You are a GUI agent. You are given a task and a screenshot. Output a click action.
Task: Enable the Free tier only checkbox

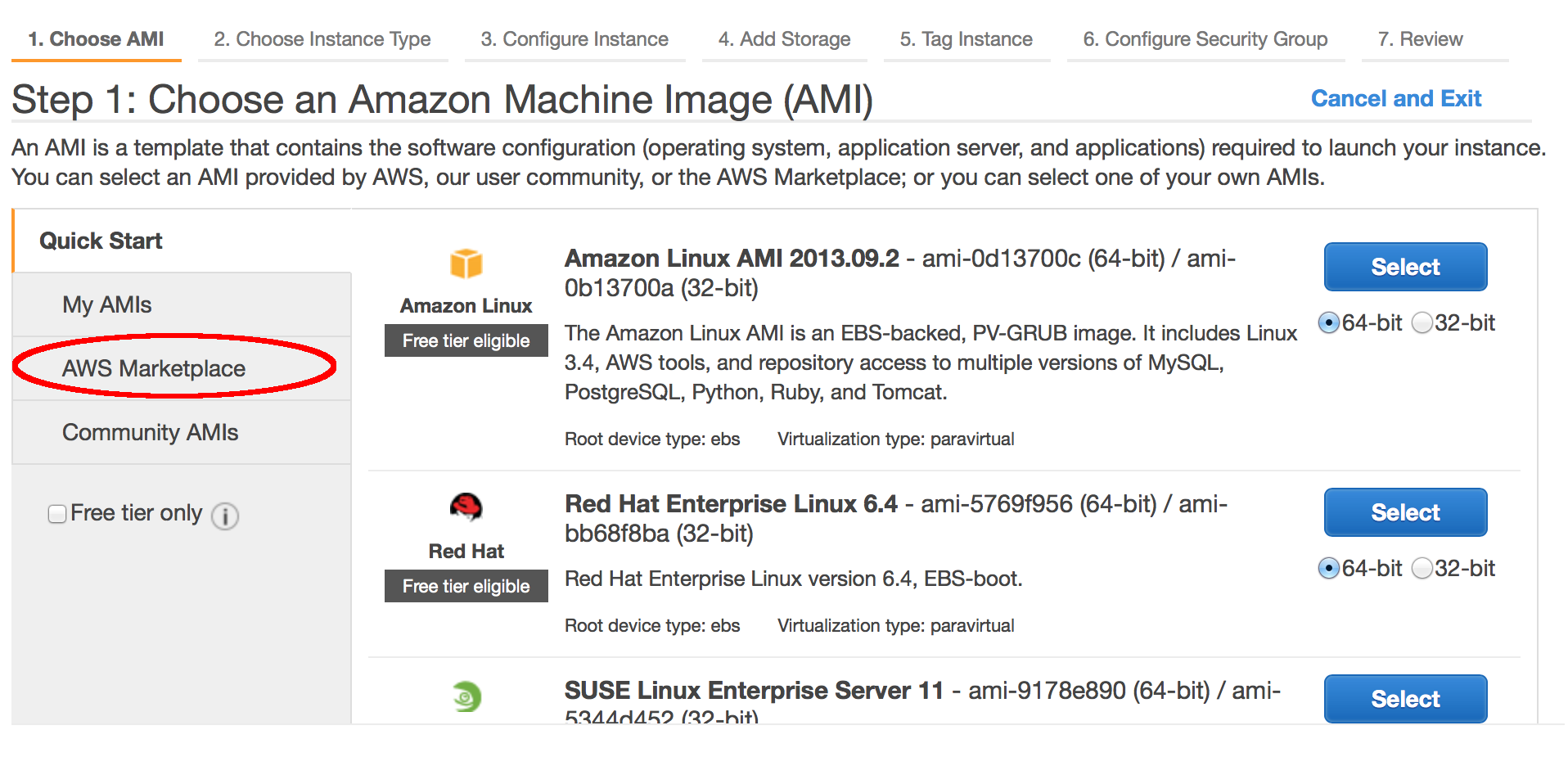coord(57,514)
